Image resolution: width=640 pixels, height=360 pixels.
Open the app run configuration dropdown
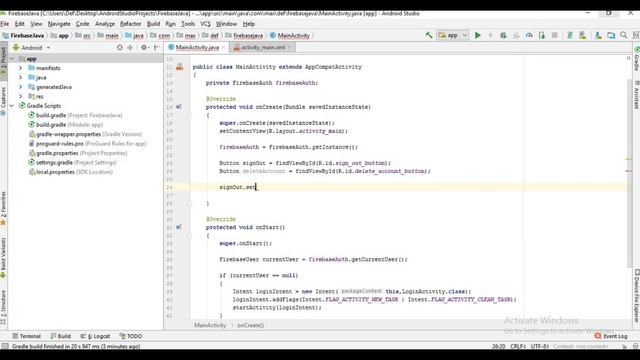point(453,36)
